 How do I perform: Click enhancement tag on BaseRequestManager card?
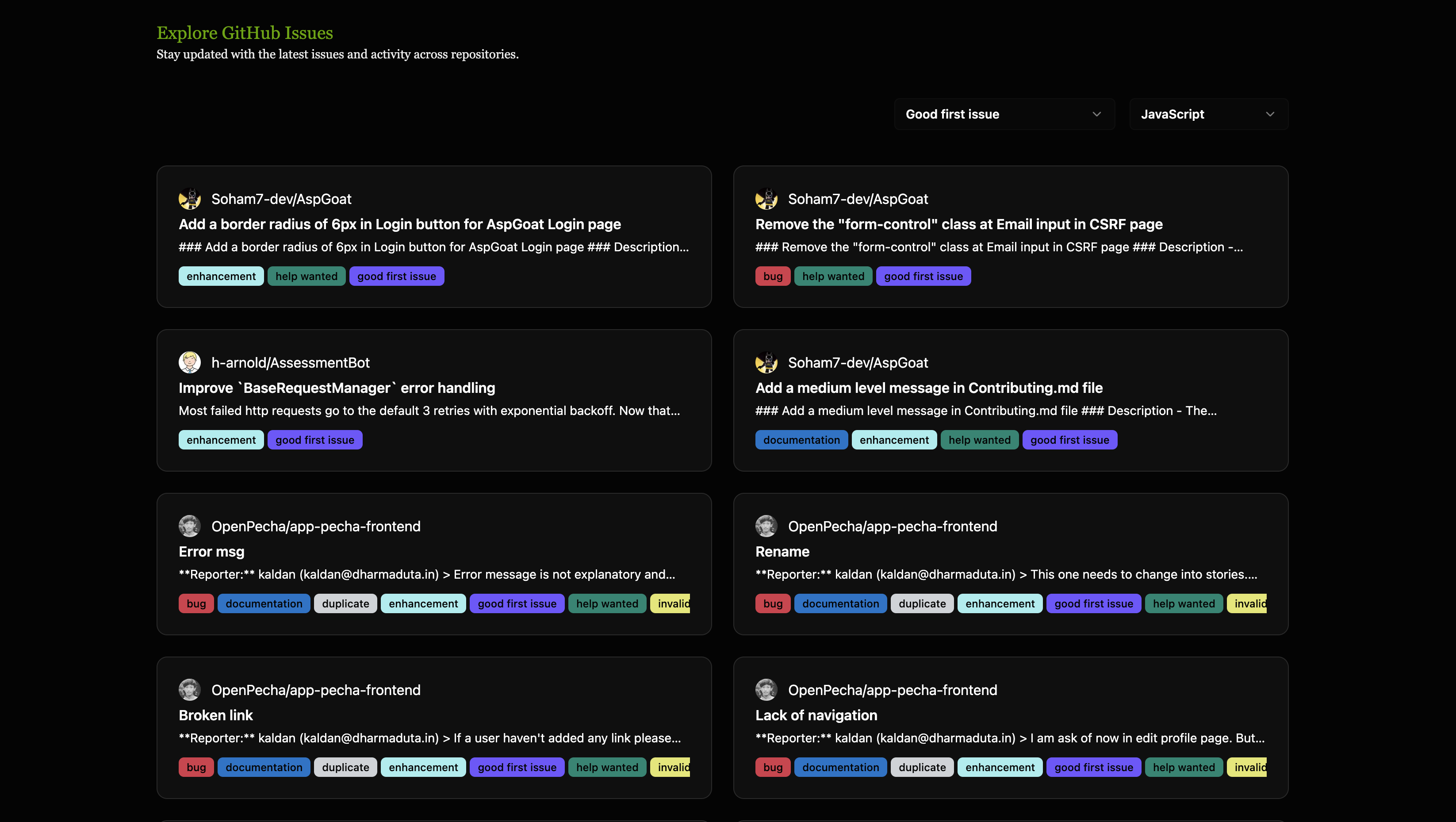point(221,440)
